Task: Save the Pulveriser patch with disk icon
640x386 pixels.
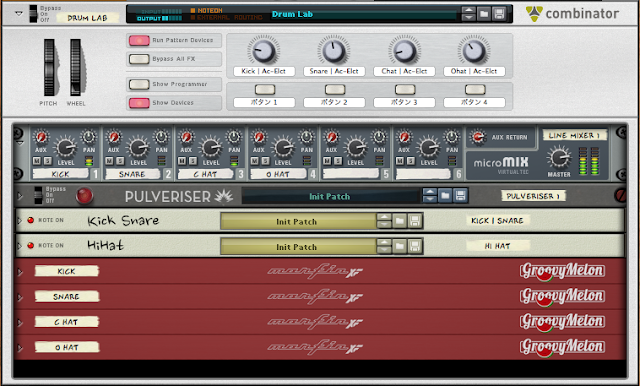Action: click(x=460, y=196)
